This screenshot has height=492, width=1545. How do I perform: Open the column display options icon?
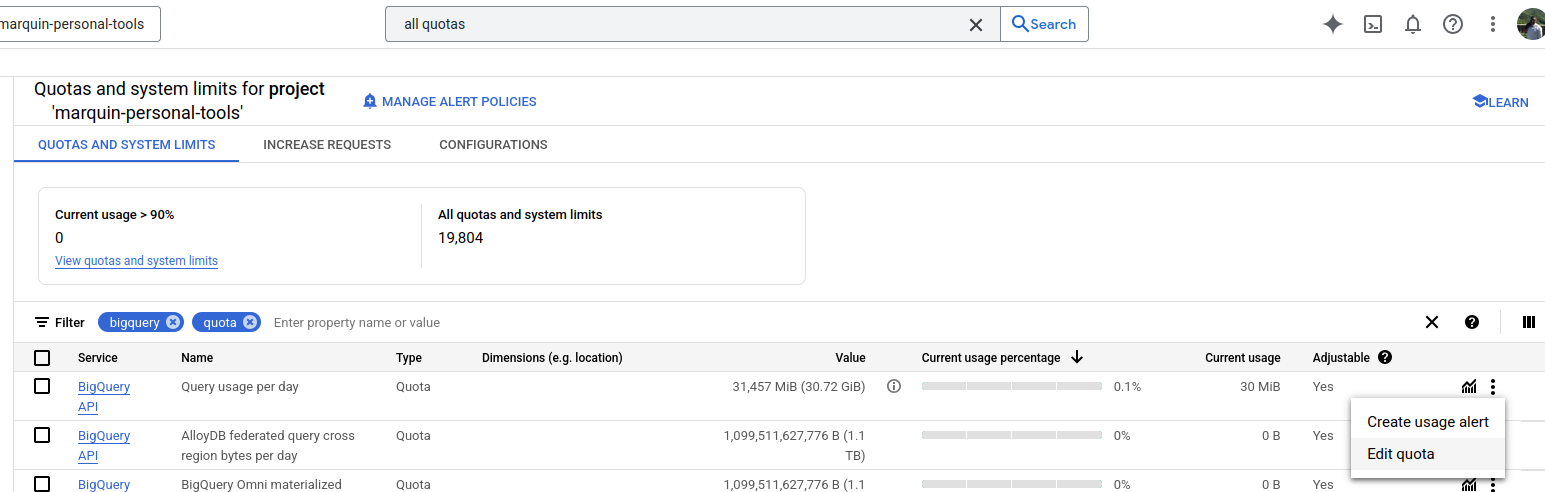point(1529,322)
